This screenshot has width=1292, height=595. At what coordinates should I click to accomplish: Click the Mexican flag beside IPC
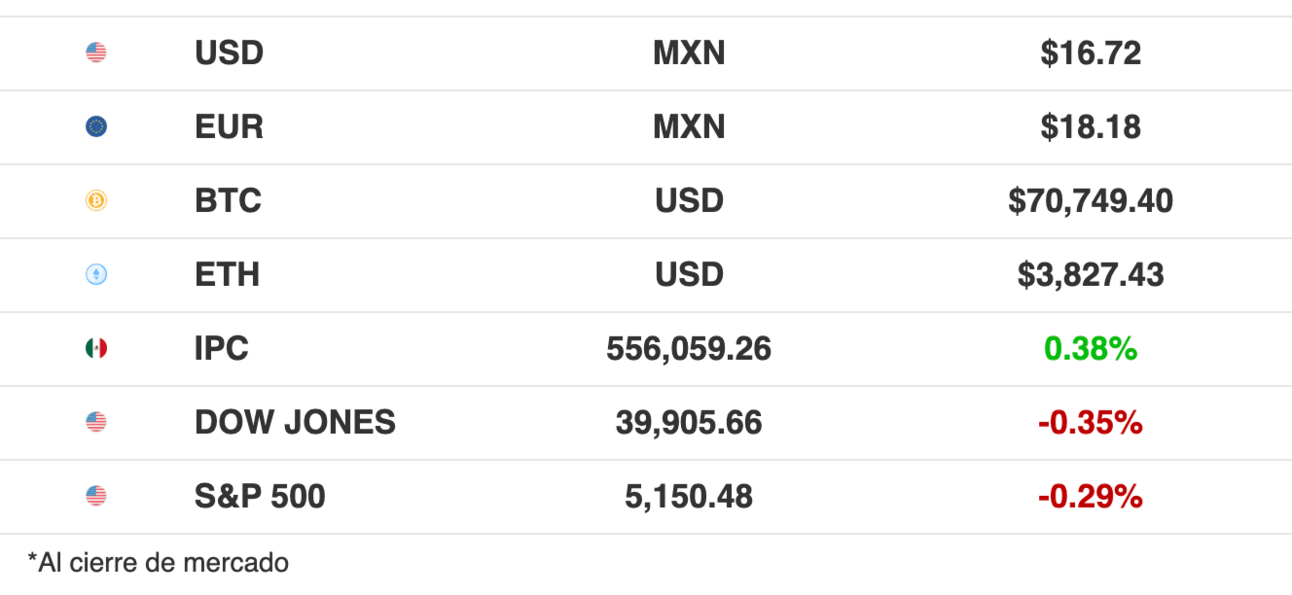tap(96, 349)
